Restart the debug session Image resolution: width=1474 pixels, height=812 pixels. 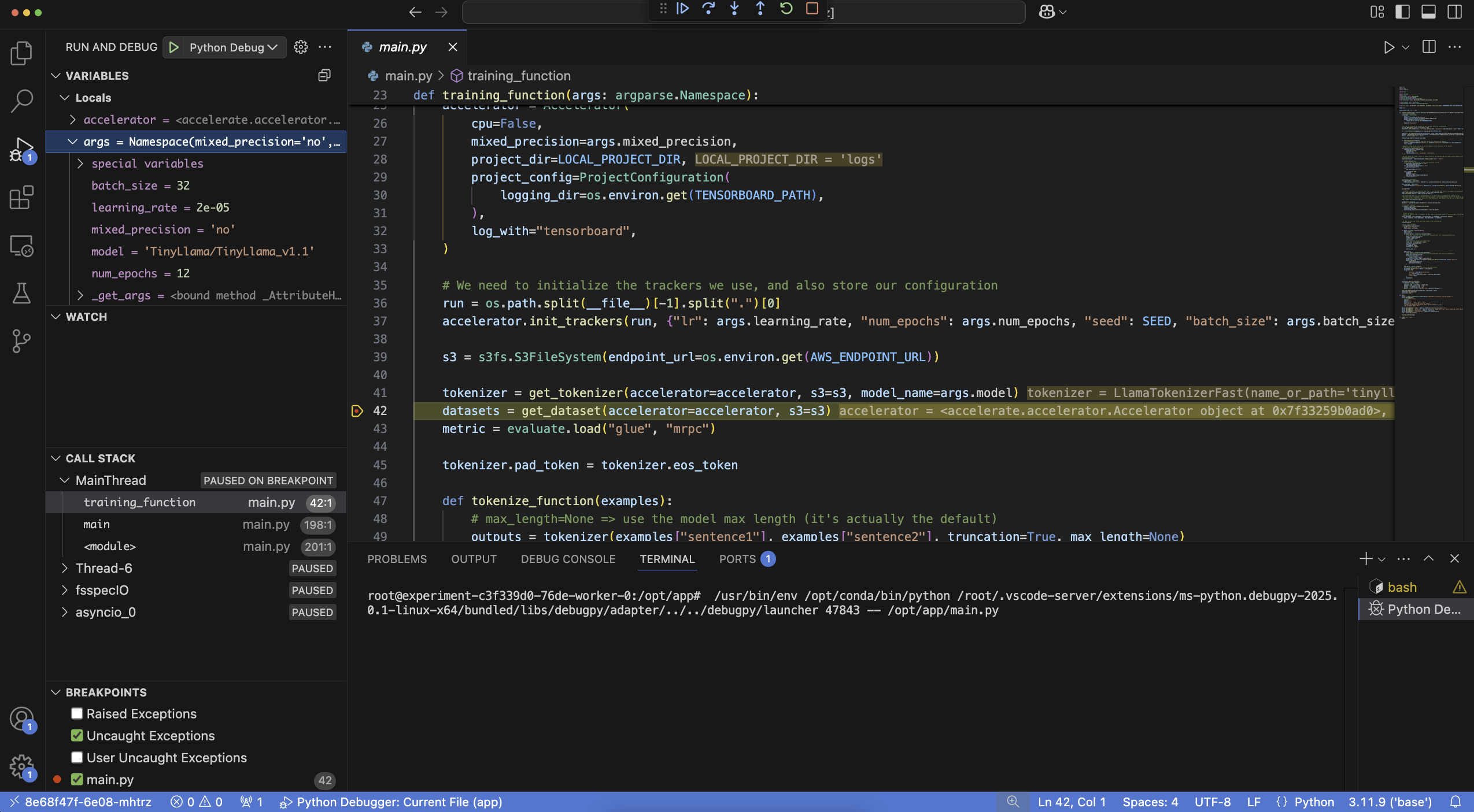pyautogui.click(x=786, y=9)
